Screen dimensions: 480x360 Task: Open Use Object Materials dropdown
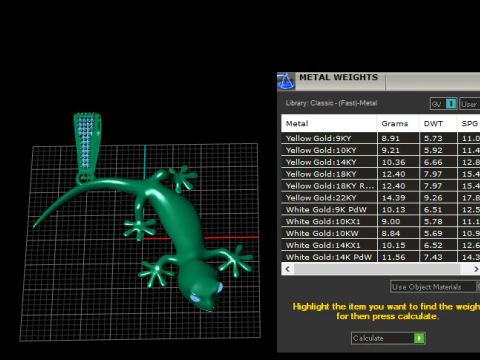(435, 287)
